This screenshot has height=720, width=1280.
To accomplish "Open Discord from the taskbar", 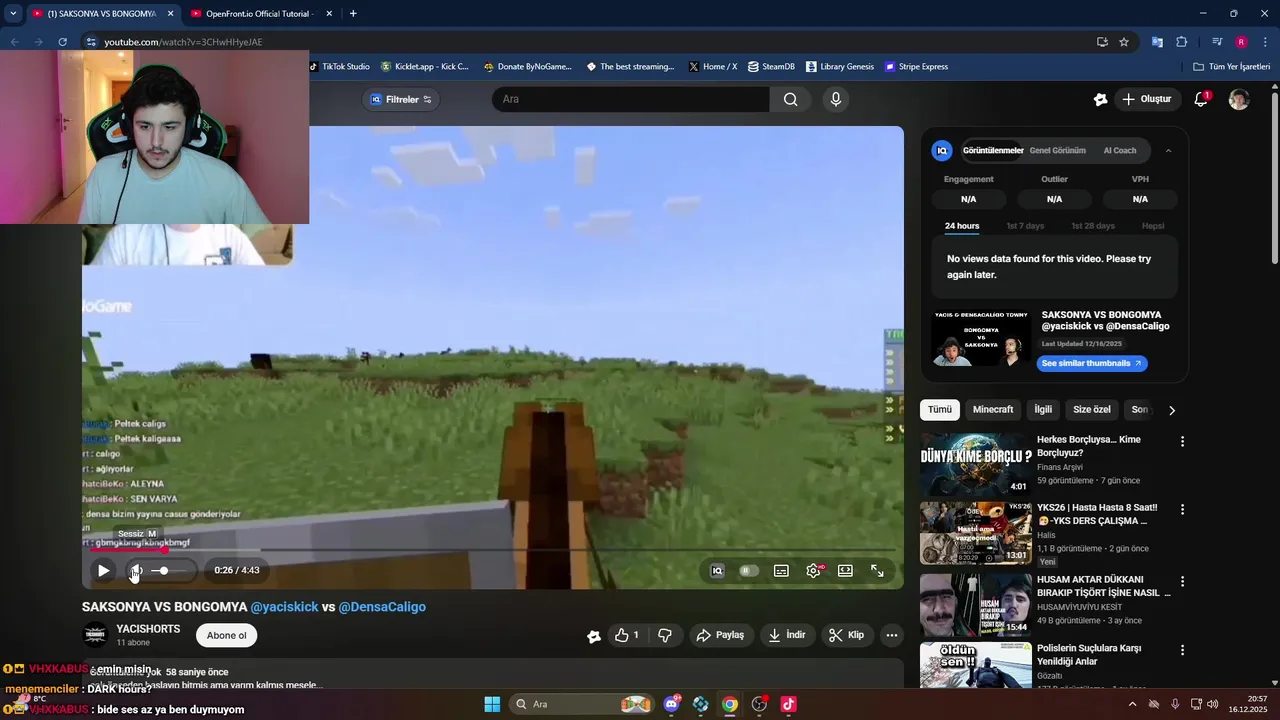I will coord(671,704).
